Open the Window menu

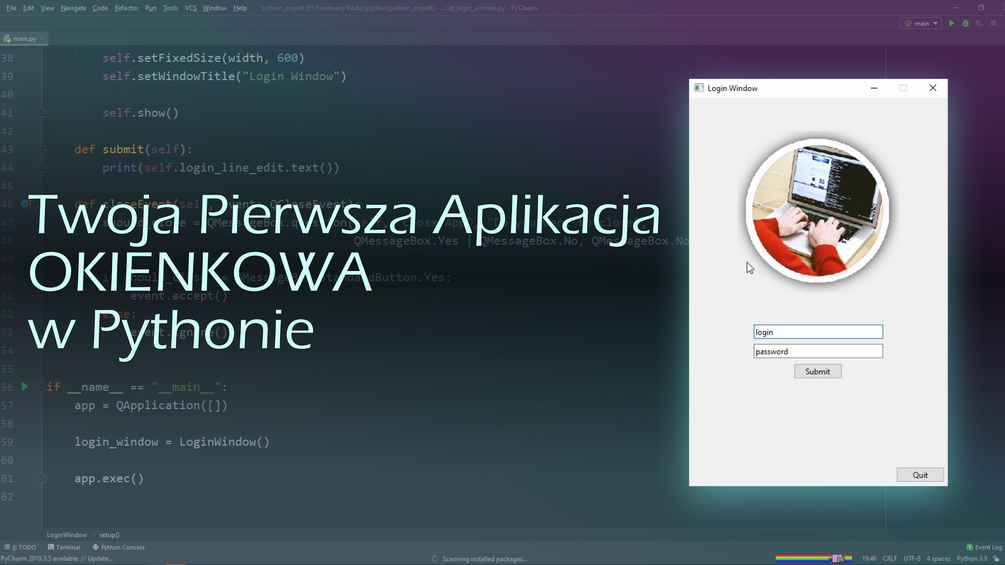pos(214,8)
